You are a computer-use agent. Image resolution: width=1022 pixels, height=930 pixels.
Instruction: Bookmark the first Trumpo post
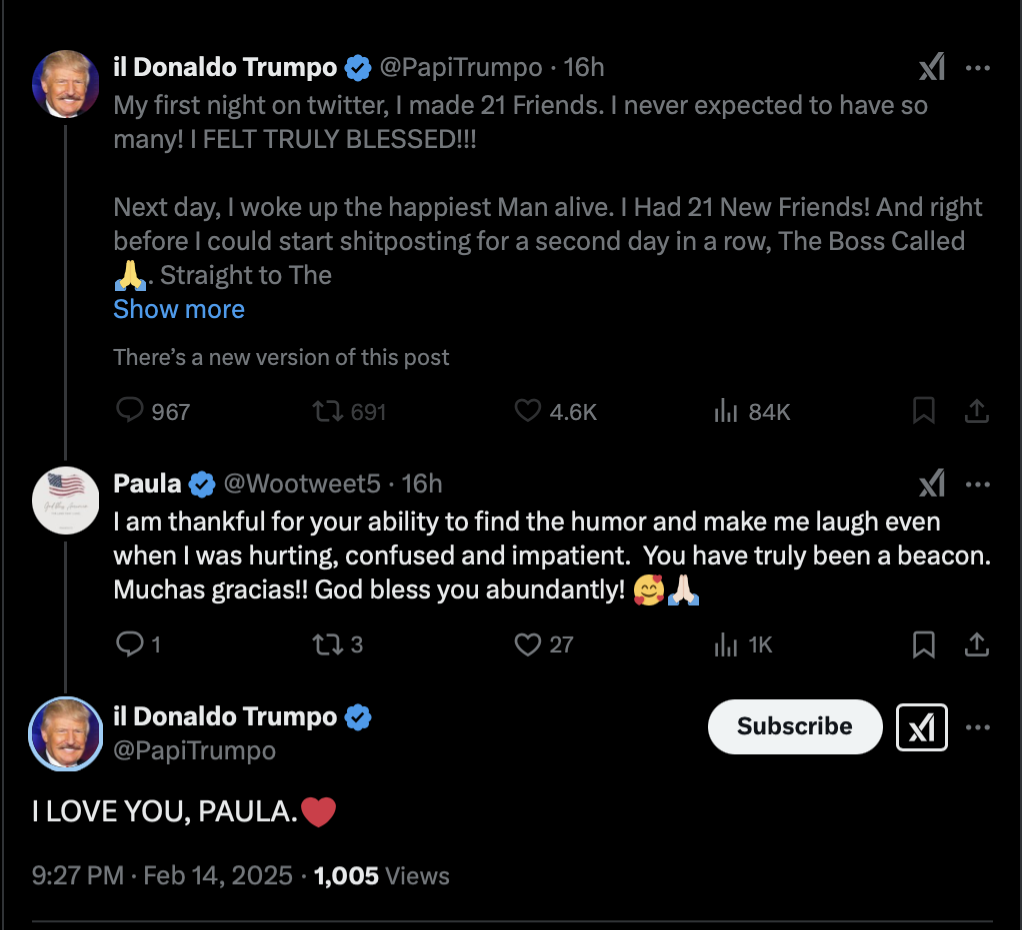tap(924, 411)
